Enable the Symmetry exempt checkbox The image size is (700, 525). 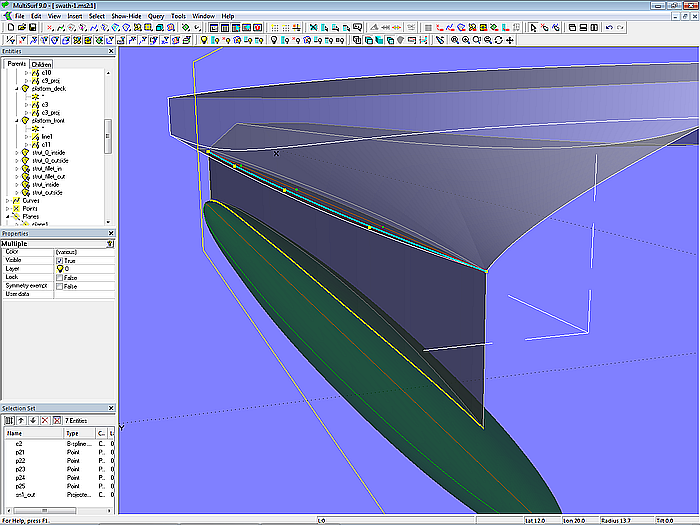[60, 286]
